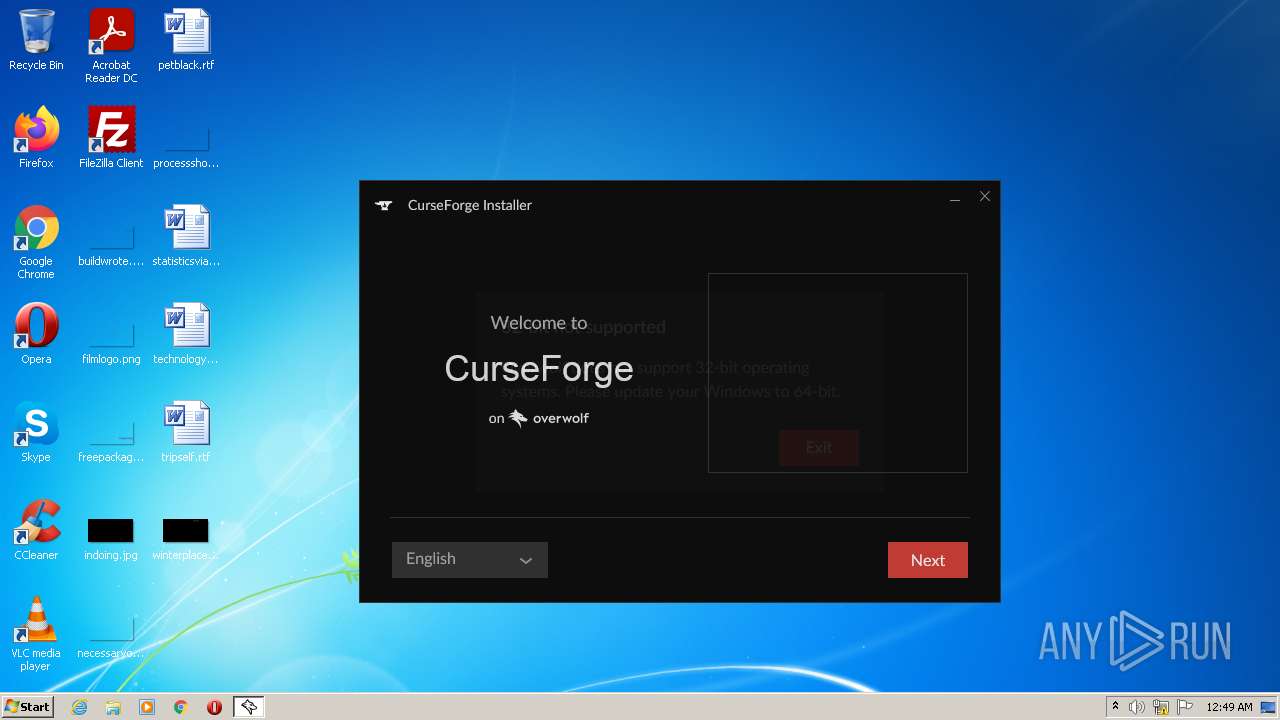Launch Firefox from desktop
This screenshot has height=720, width=1280.
[36, 138]
